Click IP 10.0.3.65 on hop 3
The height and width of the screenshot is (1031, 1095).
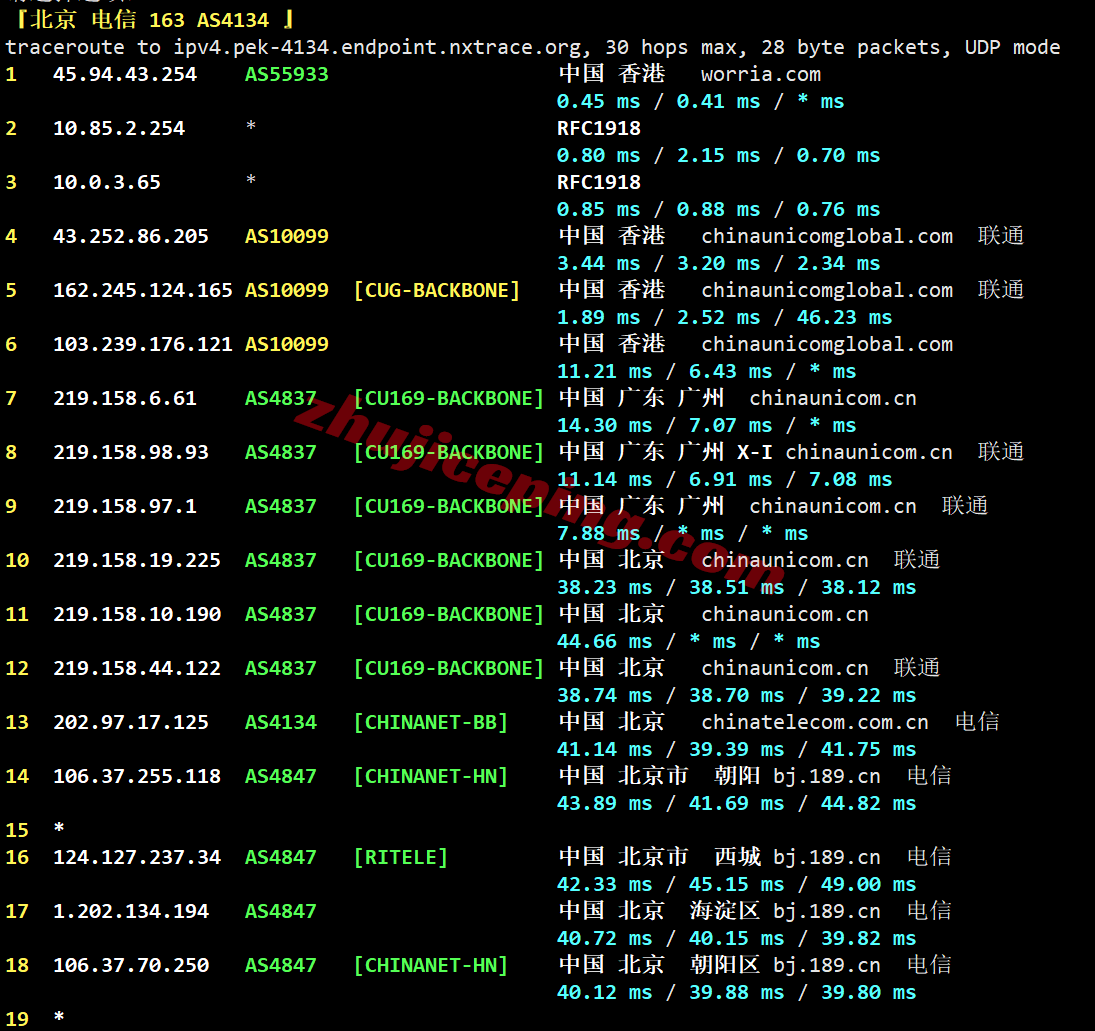pyautogui.click(x=107, y=182)
